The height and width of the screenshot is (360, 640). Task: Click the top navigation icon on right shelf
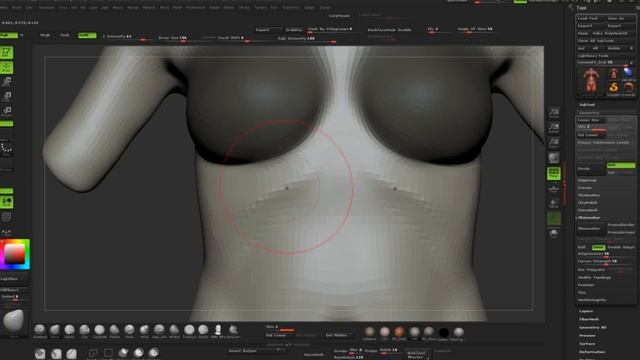point(554,113)
